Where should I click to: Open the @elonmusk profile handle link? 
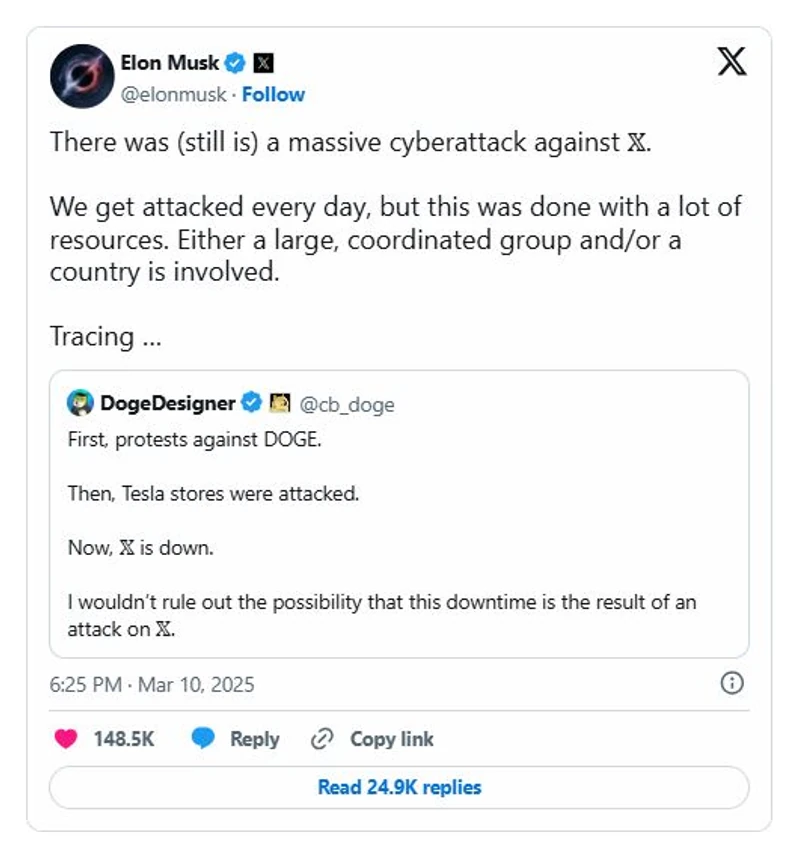pyautogui.click(x=176, y=94)
